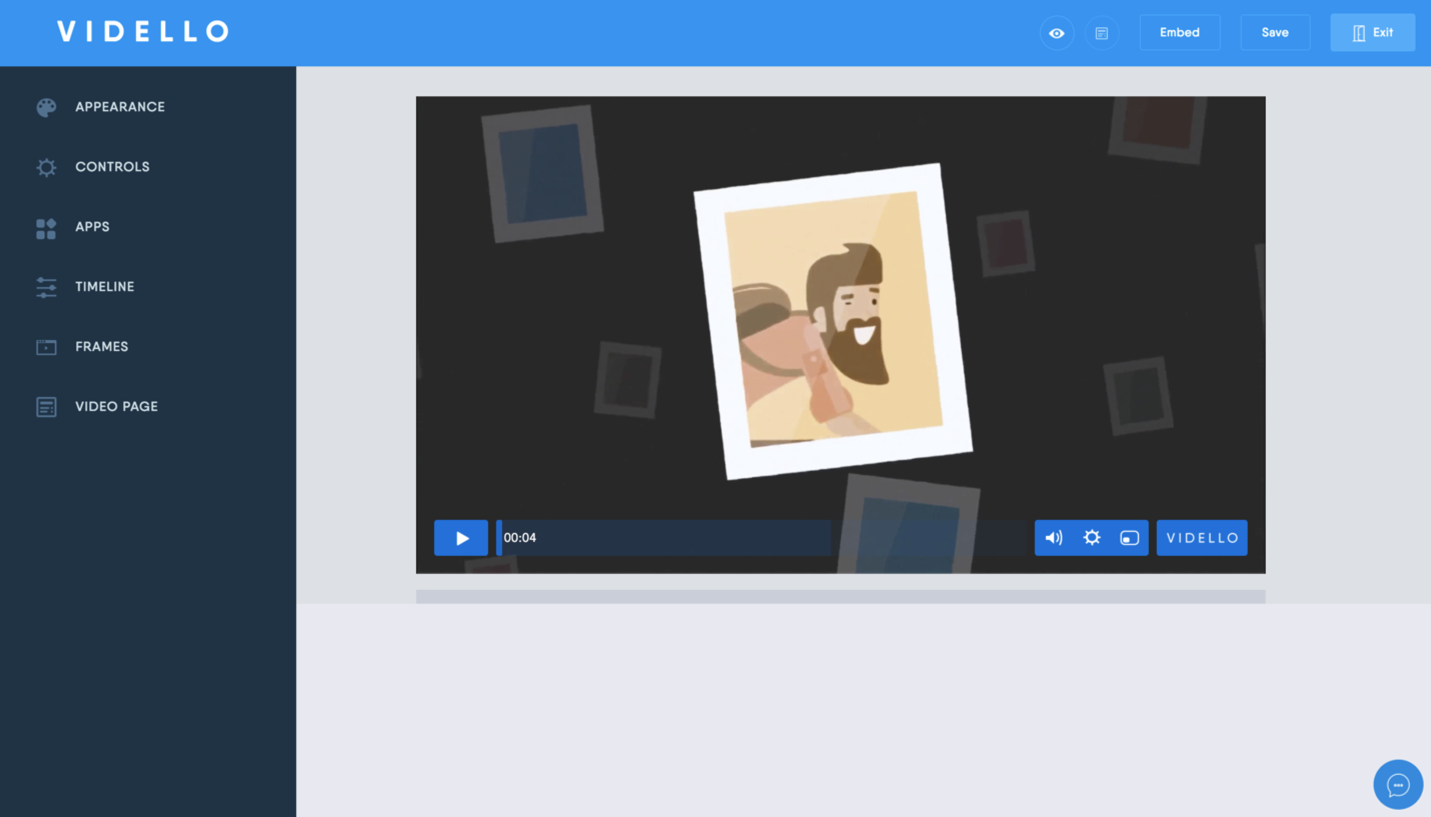Click the frame icon beside Frames

tap(46, 347)
